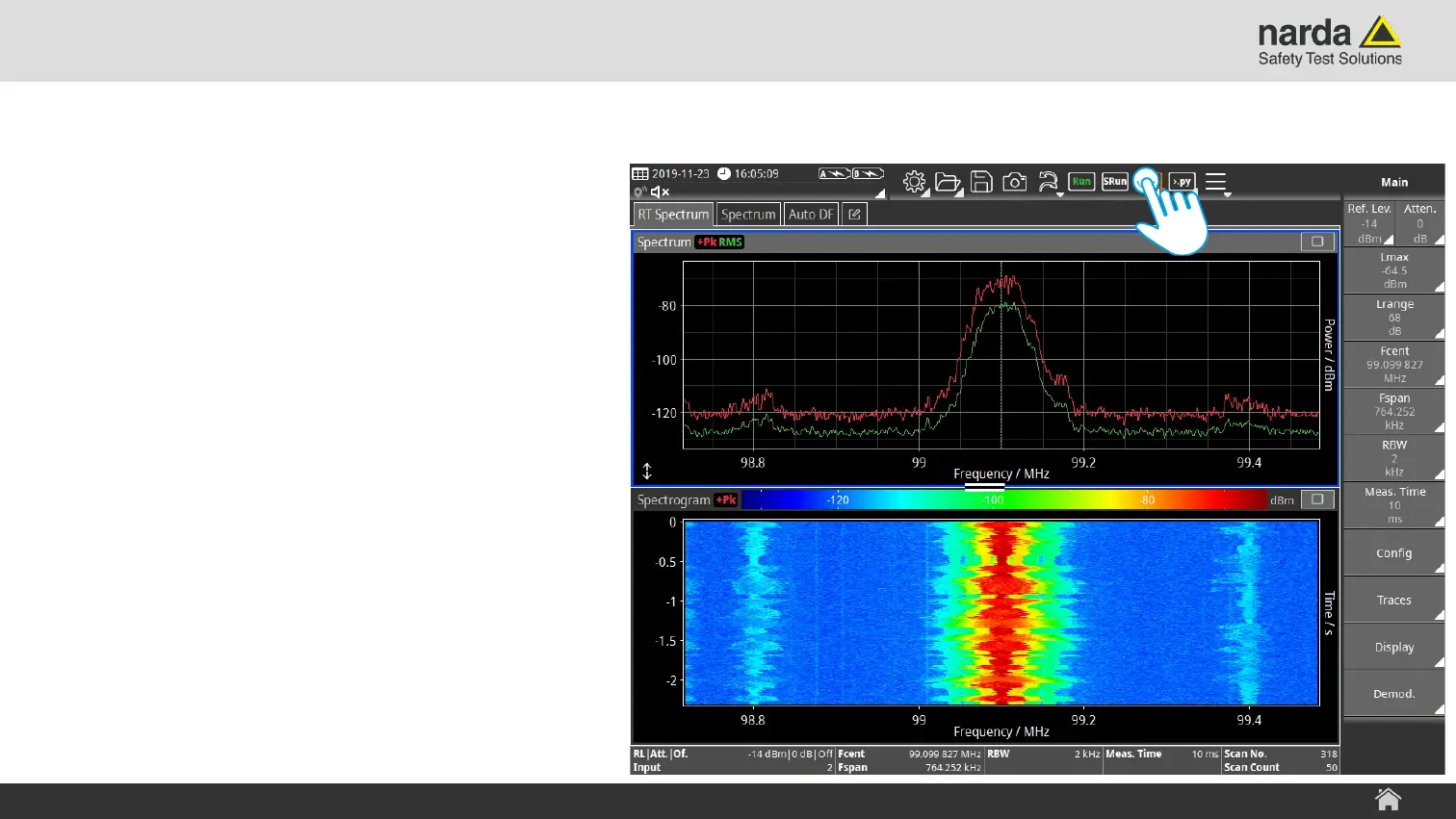
Task: Open the Traces menu button
Action: pyautogui.click(x=1393, y=600)
